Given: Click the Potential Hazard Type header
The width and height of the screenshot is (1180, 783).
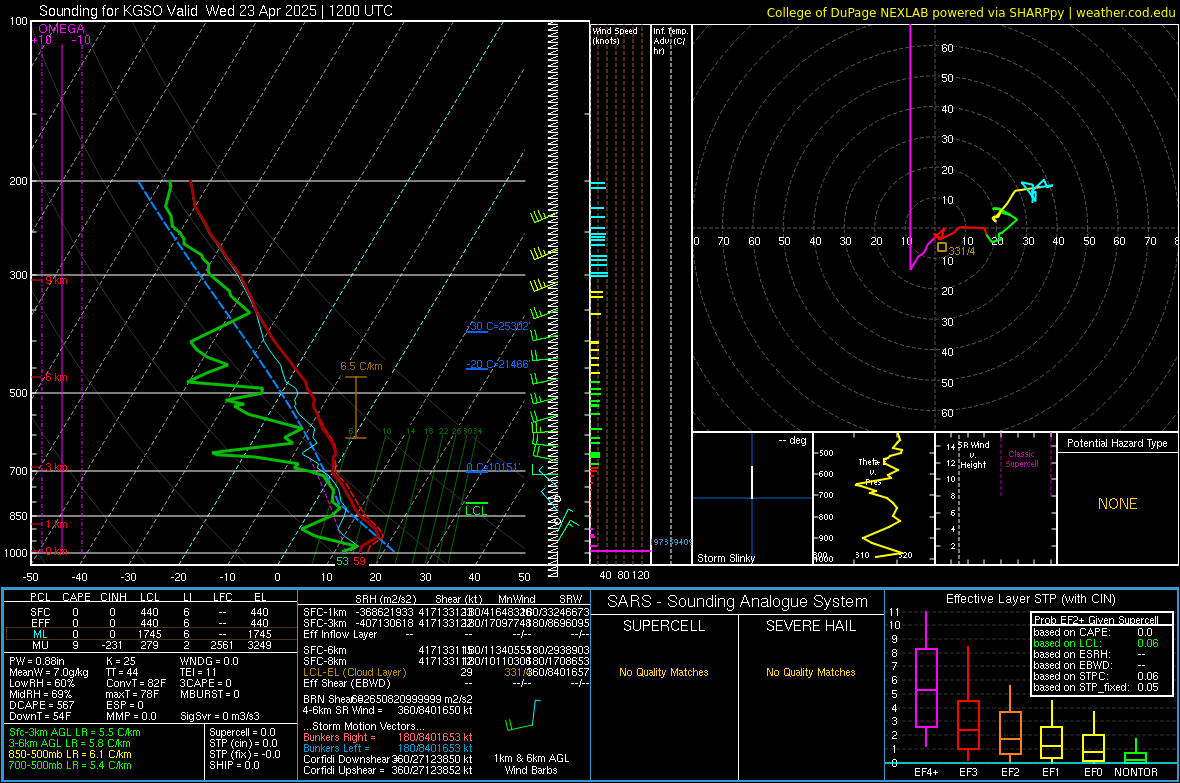Looking at the screenshot, I should [1117, 443].
